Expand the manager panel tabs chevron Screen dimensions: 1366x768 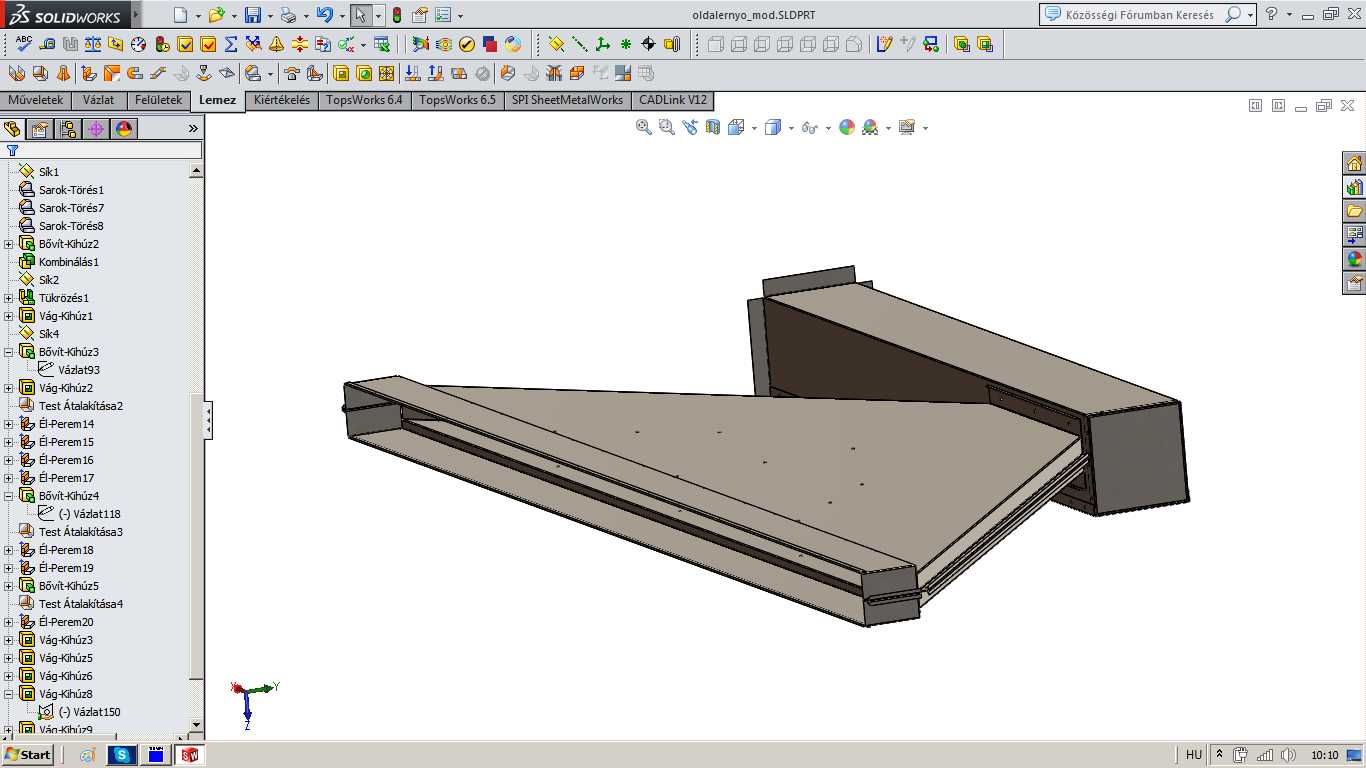coord(193,128)
